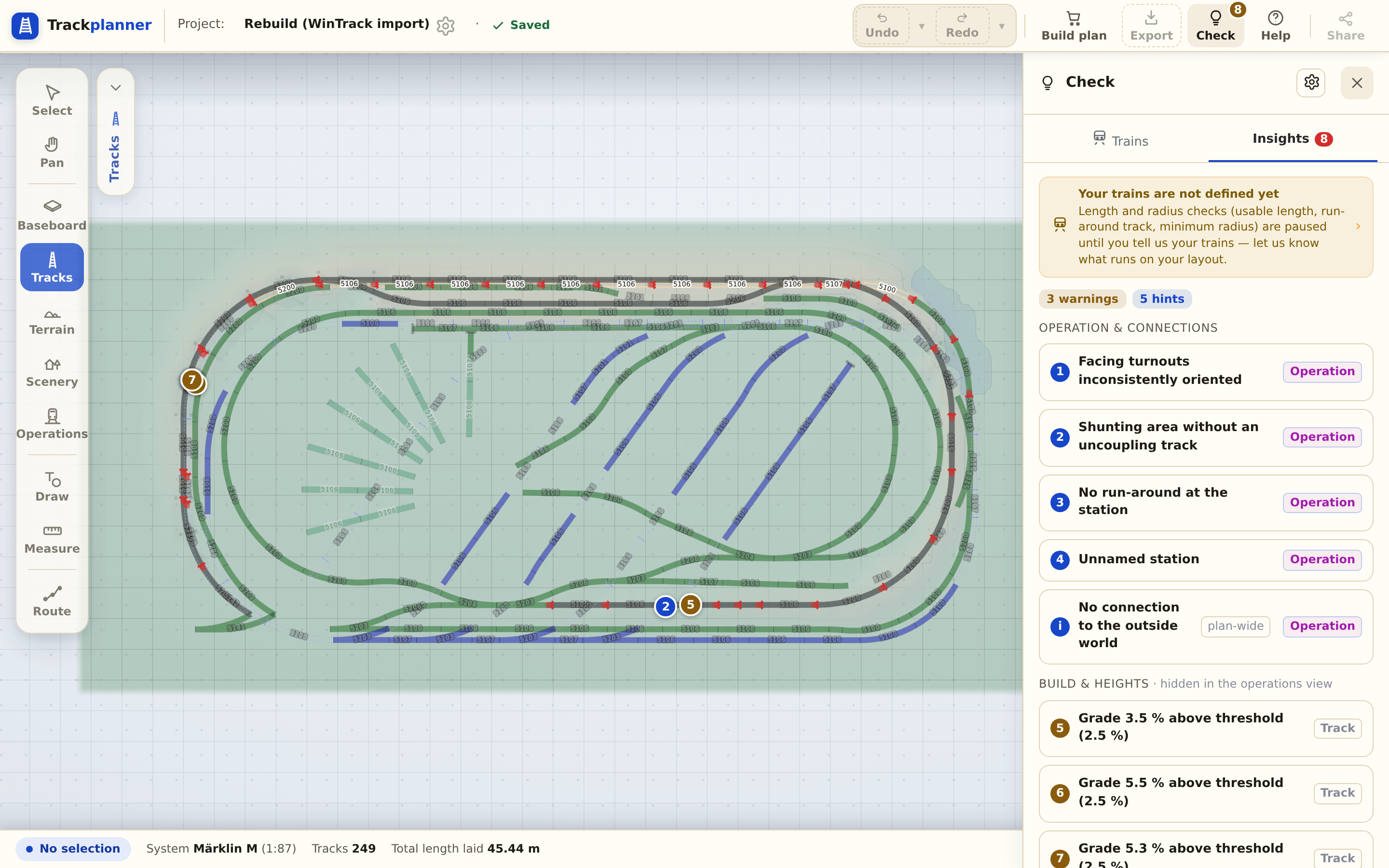The width and height of the screenshot is (1389, 868).
Task: Close the Check panel
Action: tap(1357, 82)
